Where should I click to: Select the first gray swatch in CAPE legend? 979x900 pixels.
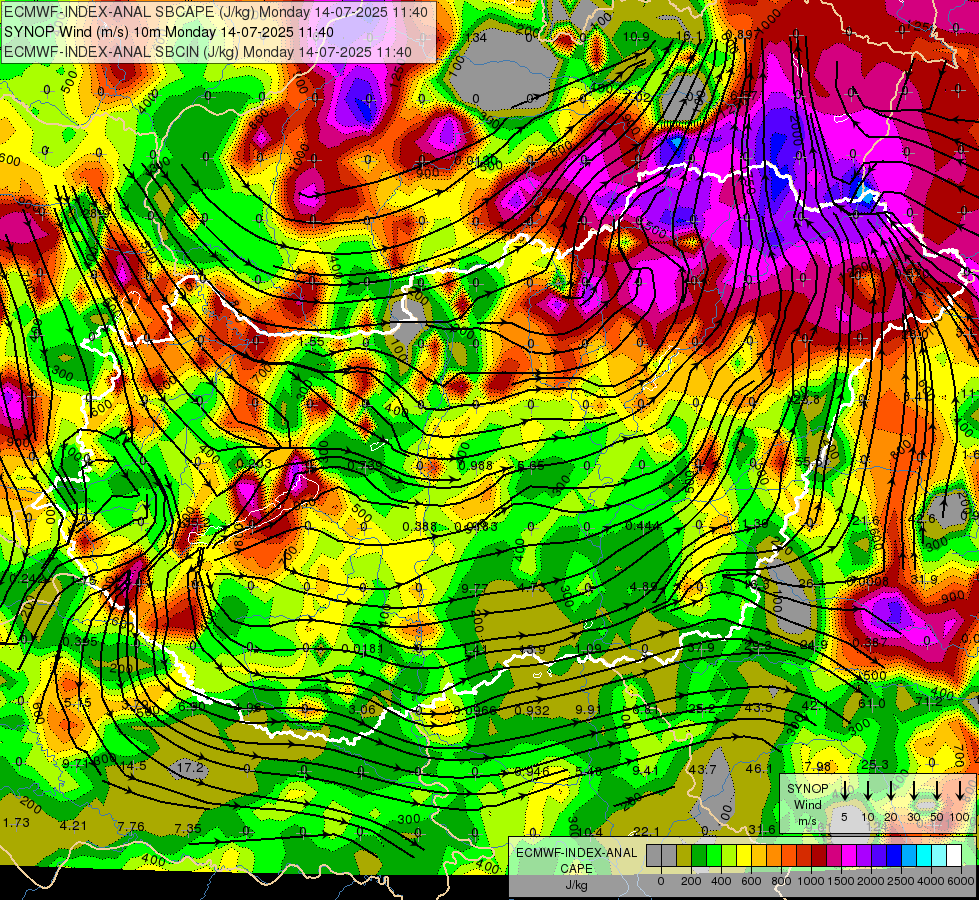[654, 856]
